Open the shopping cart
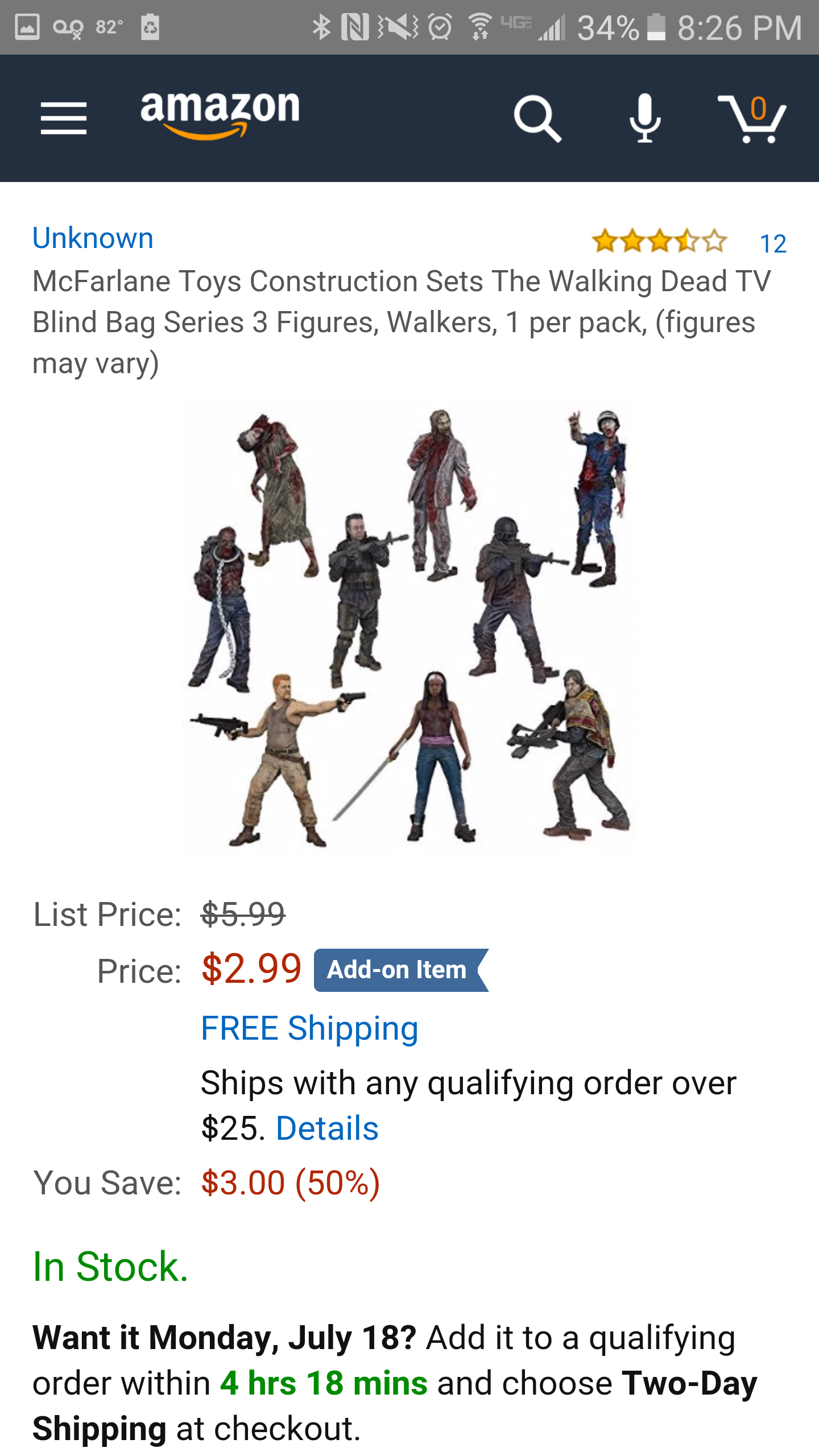 click(x=752, y=118)
